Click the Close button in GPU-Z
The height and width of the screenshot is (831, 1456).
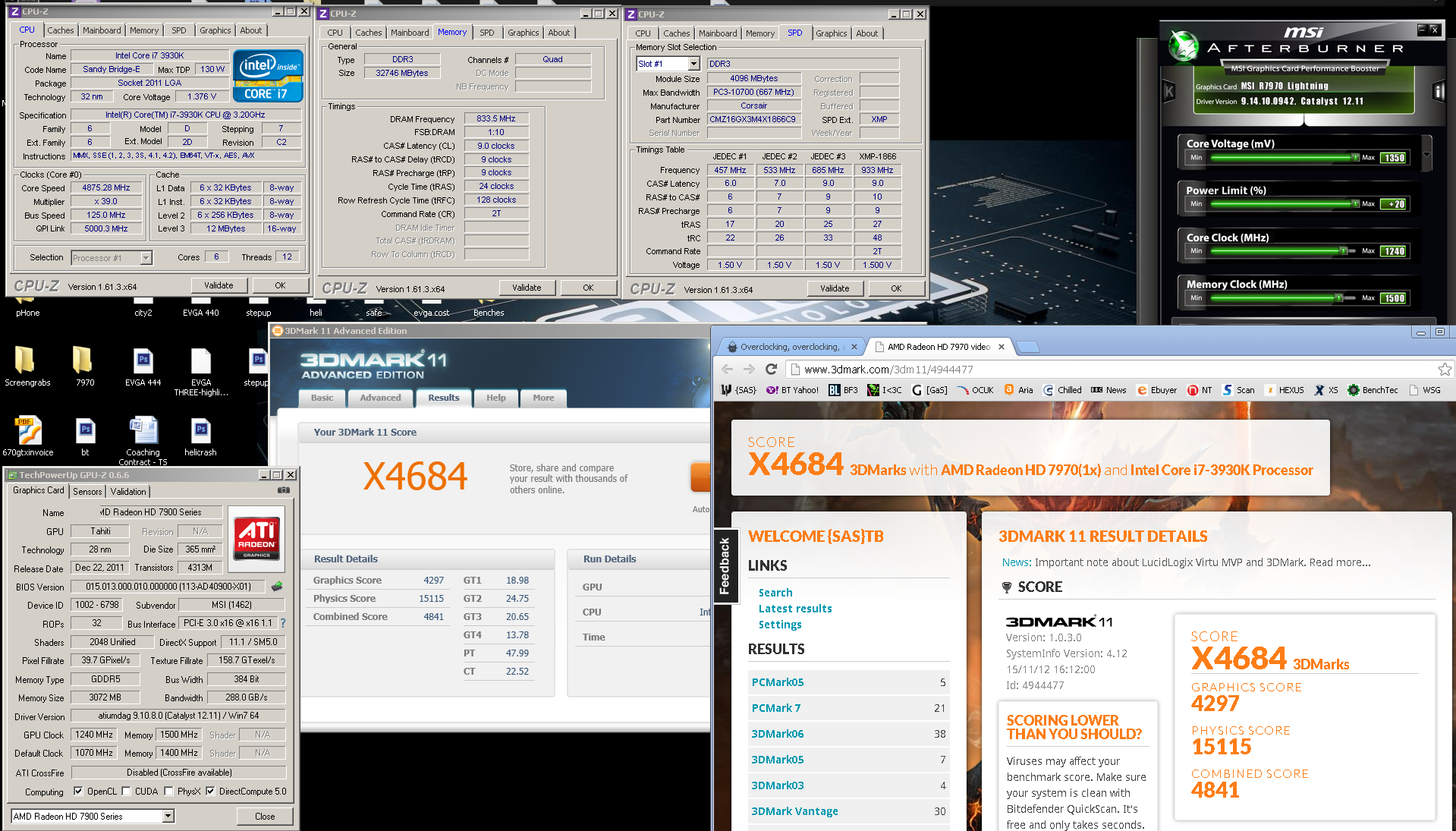(265, 816)
